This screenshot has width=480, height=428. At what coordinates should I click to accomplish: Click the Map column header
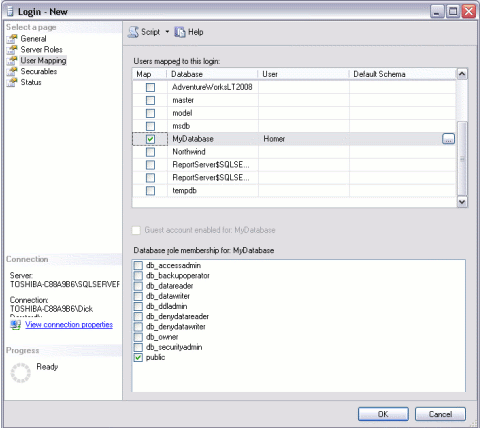149,74
